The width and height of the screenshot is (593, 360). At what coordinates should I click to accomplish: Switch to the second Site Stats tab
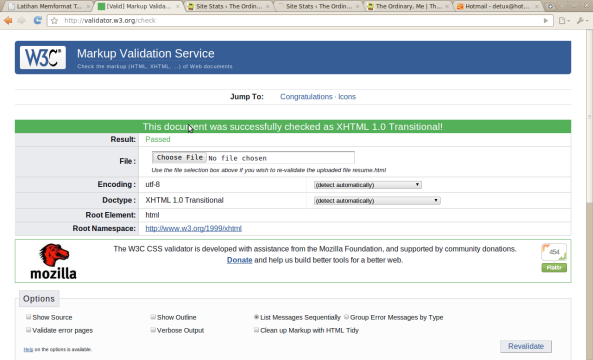click(318, 6)
